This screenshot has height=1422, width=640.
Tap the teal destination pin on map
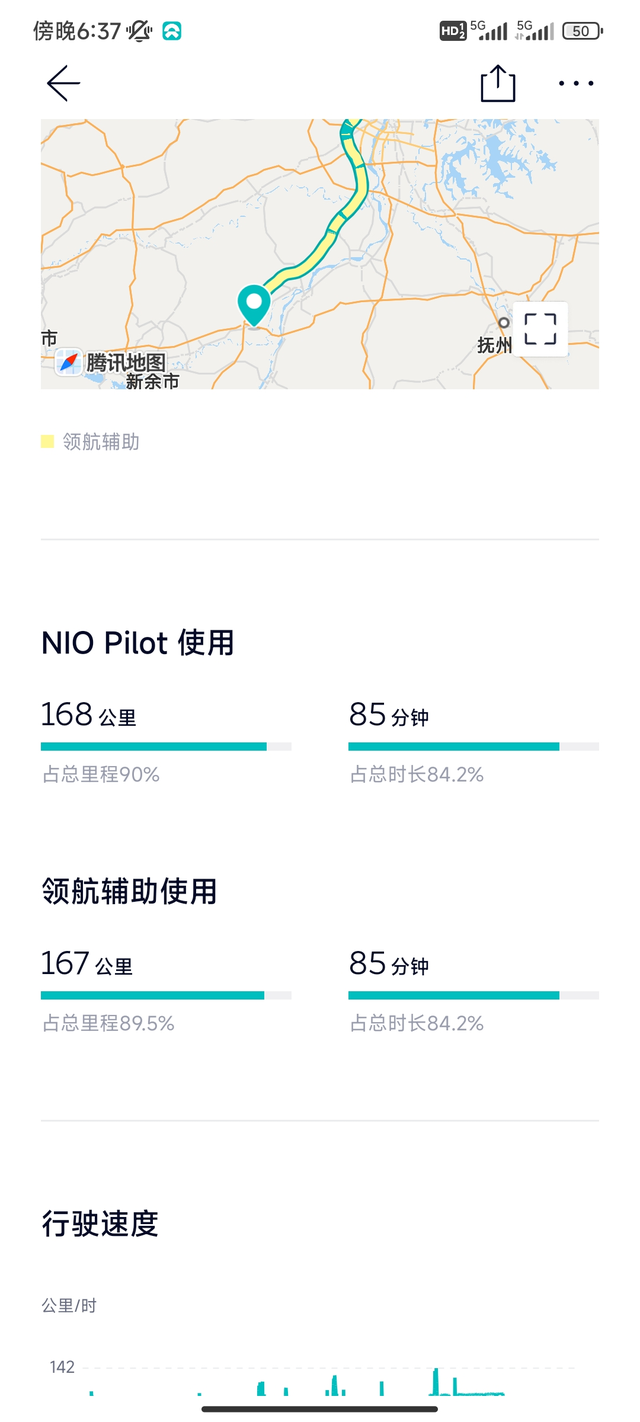pyautogui.click(x=254, y=304)
